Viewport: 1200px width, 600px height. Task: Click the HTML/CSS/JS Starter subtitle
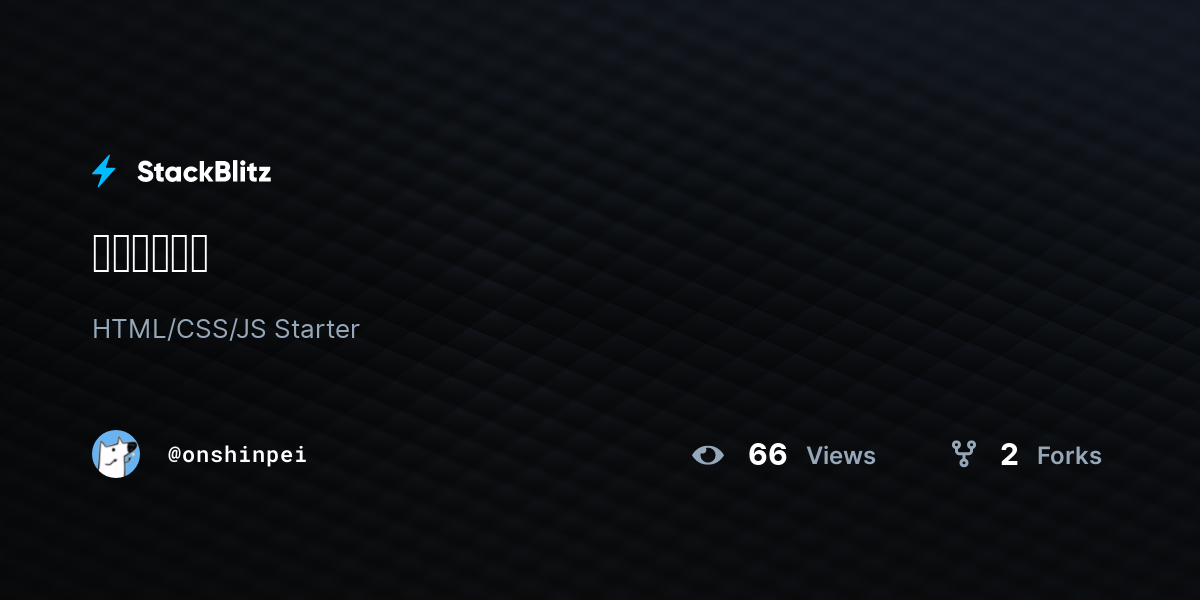click(x=226, y=329)
